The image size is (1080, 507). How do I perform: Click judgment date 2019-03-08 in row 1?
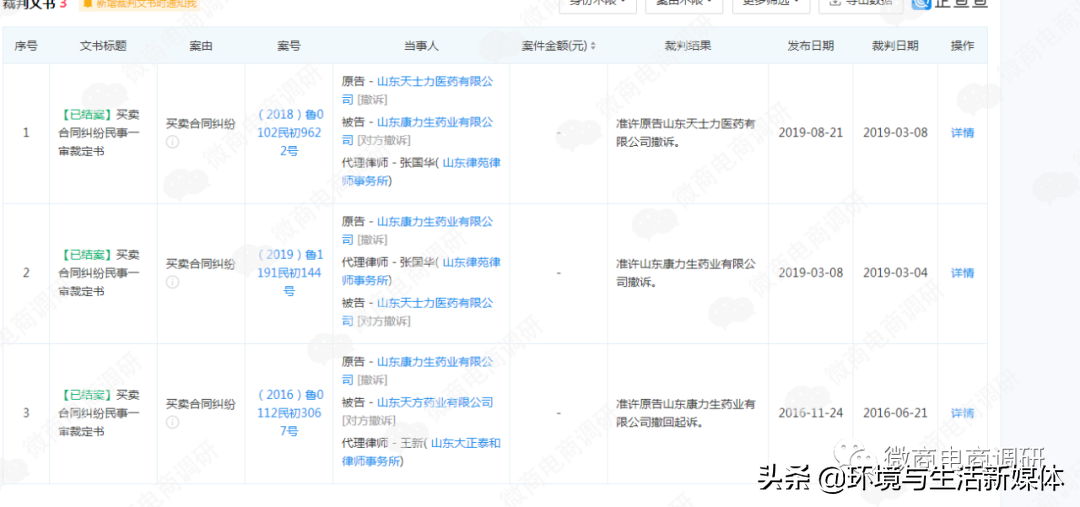[x=895, y=133]
